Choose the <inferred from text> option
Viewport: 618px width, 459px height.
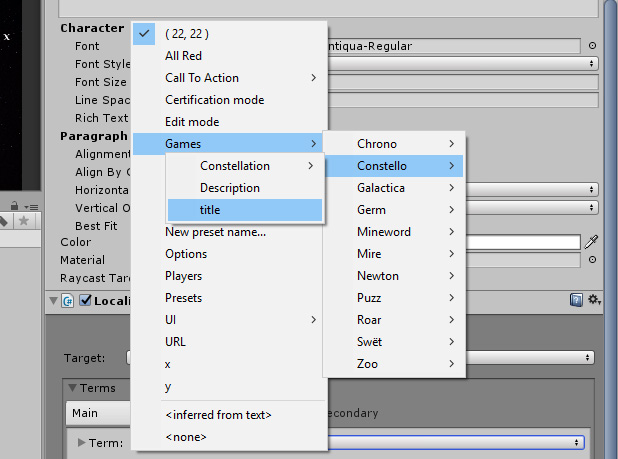(x=218, y=415)
